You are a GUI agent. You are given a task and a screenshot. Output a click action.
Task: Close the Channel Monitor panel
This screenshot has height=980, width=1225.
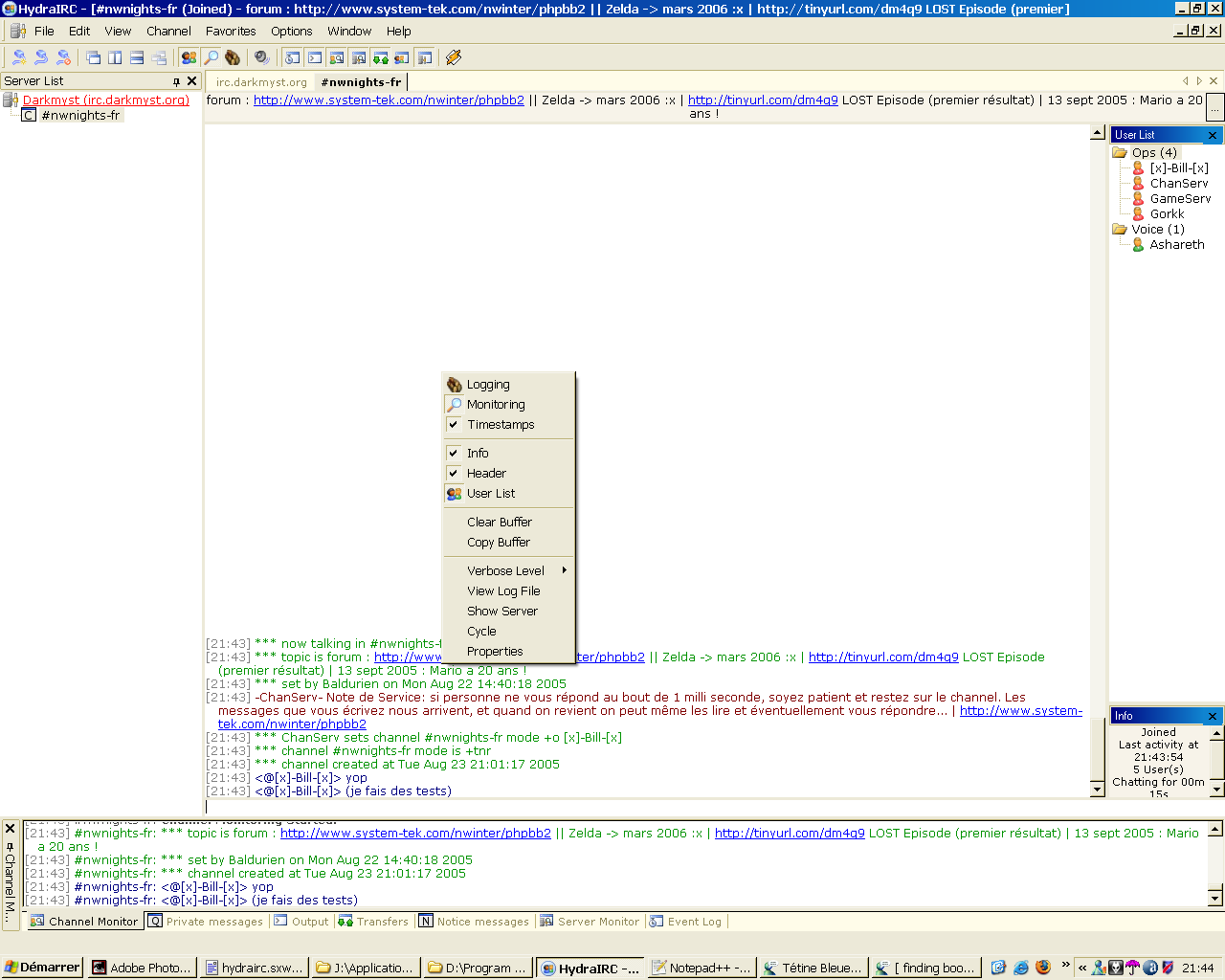click(10, 828)
